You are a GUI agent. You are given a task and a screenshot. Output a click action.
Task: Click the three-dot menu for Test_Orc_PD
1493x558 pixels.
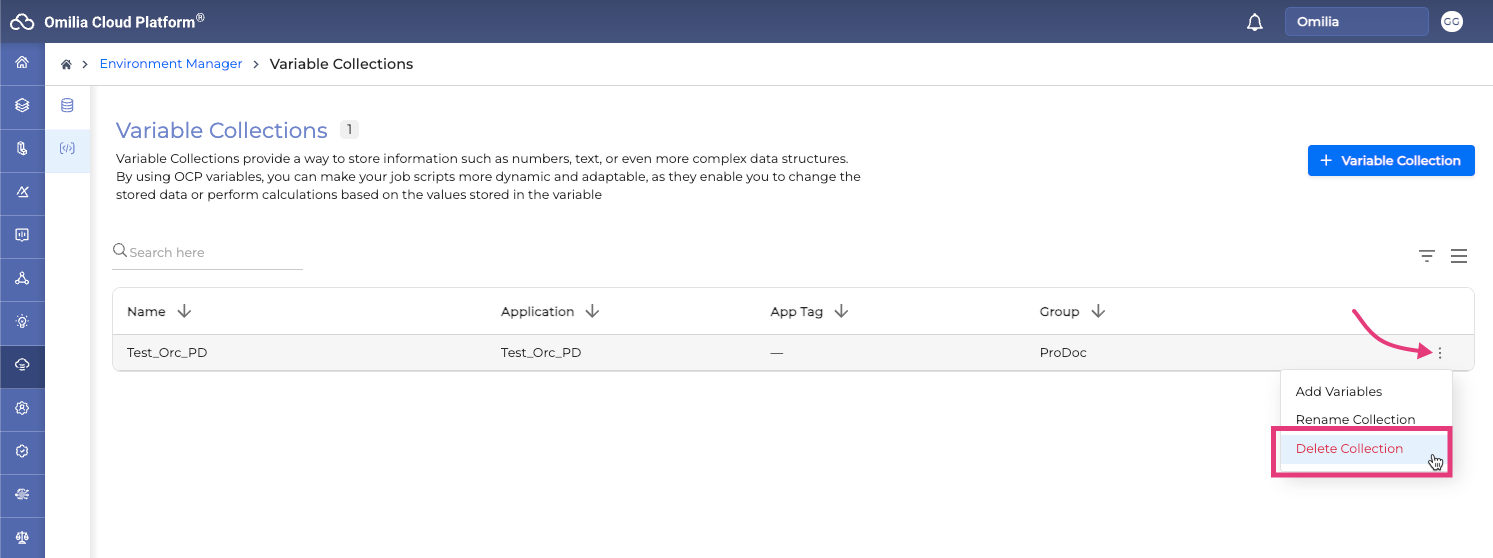1440,353
